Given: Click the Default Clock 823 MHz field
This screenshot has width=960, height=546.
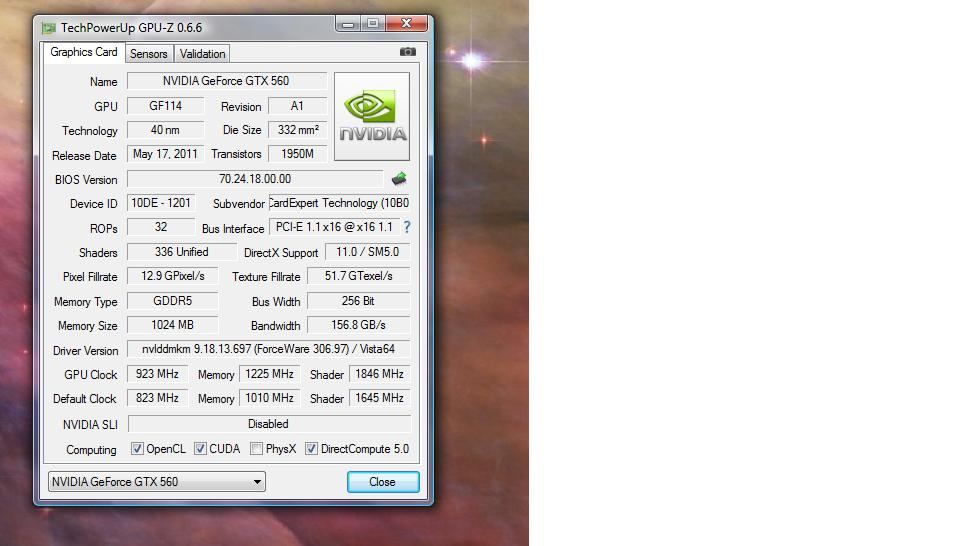Looking at the screenshot, I should coord(157,398).
